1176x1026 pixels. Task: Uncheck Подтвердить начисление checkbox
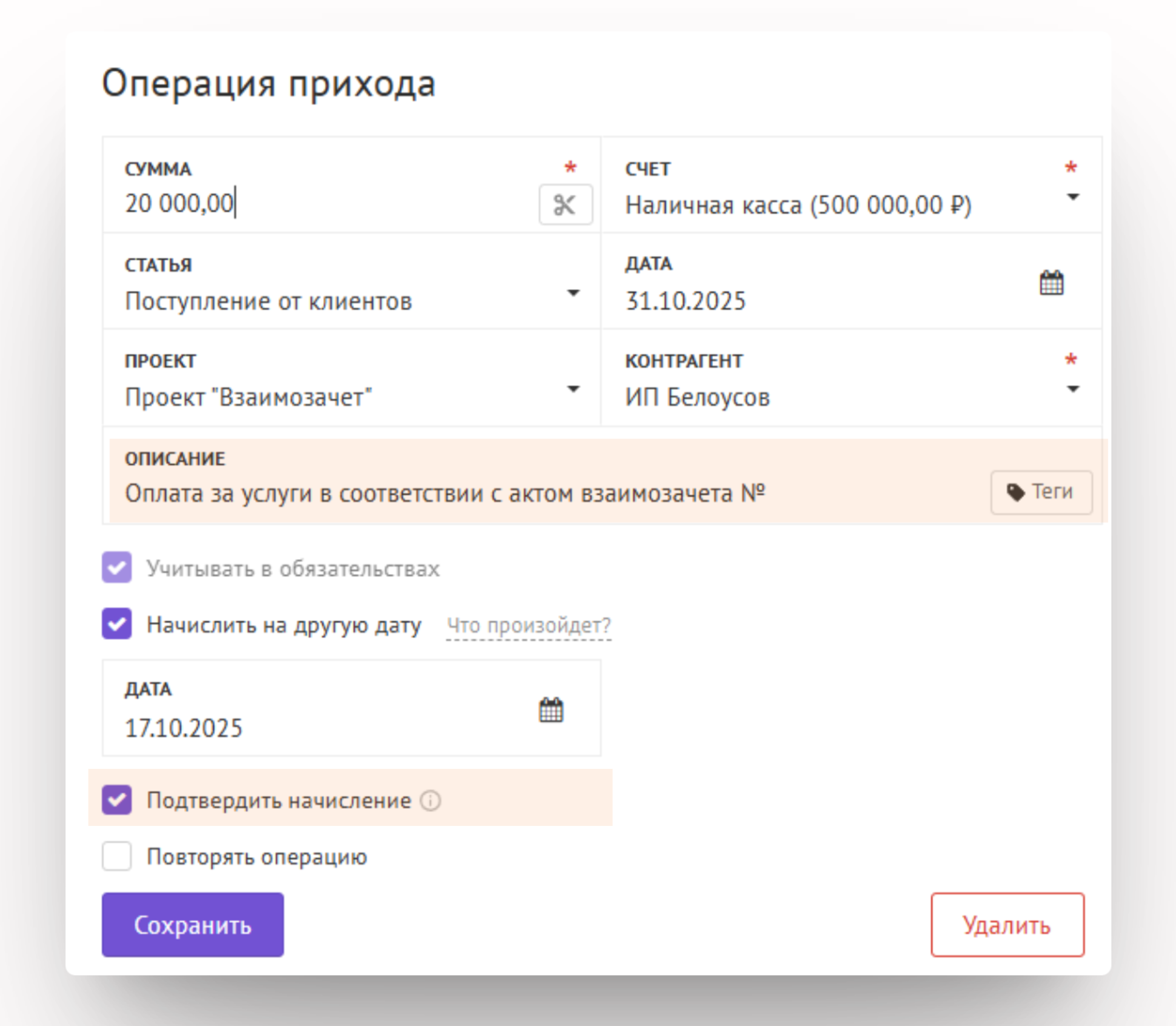[117, 800]
